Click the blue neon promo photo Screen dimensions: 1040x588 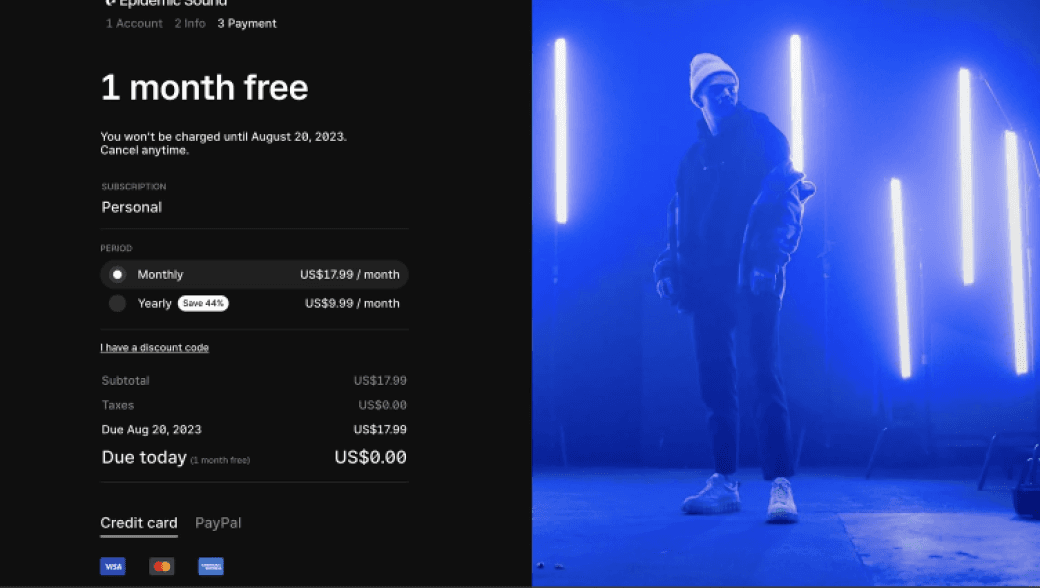[x=786, y=293]
